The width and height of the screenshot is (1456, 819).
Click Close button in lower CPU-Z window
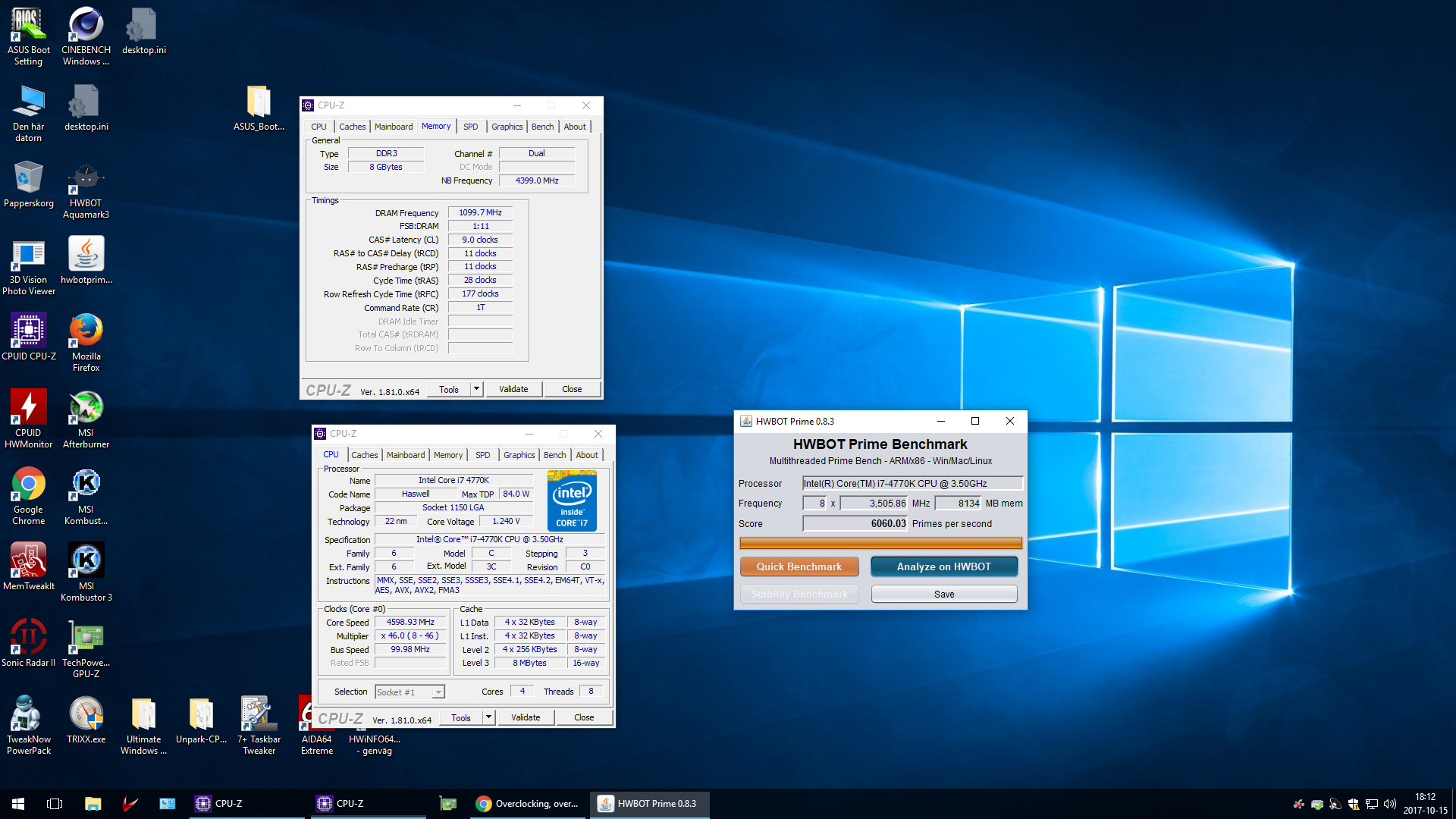pos(584,717)
